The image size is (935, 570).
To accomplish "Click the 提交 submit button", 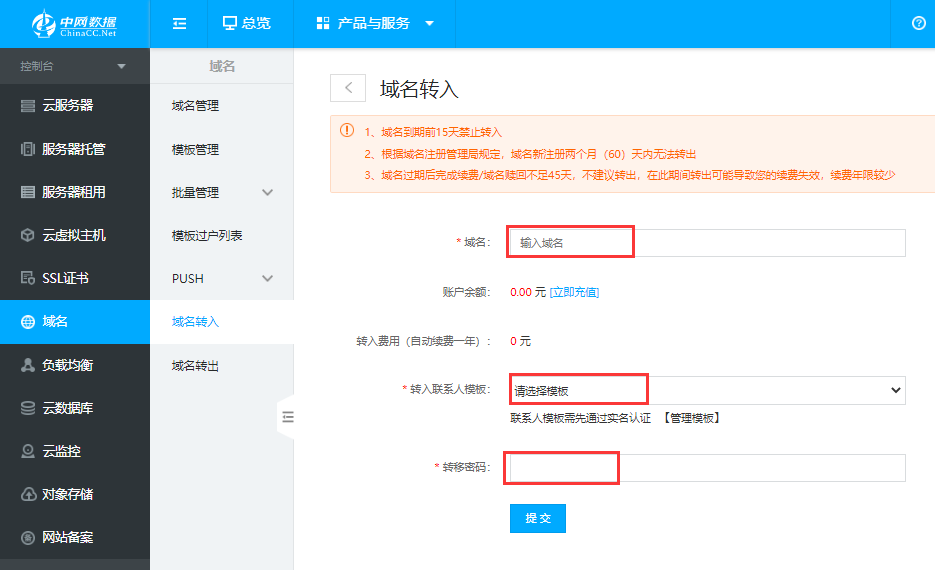I will 538,518.
